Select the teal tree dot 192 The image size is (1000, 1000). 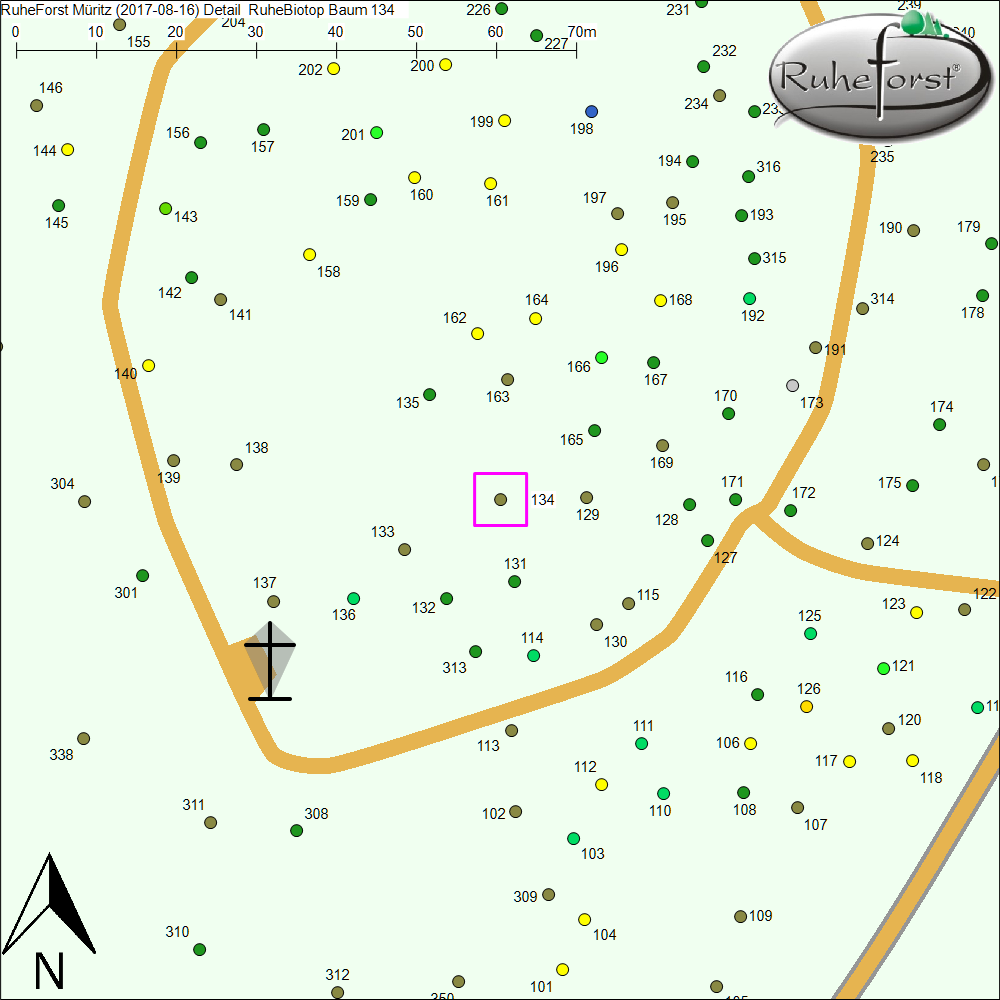(x=750, y=299)
